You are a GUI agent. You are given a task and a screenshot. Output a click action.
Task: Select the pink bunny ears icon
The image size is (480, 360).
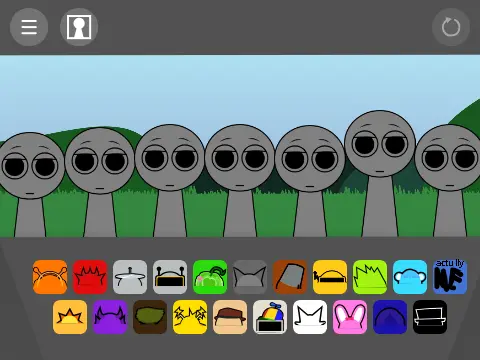(350, 317)
